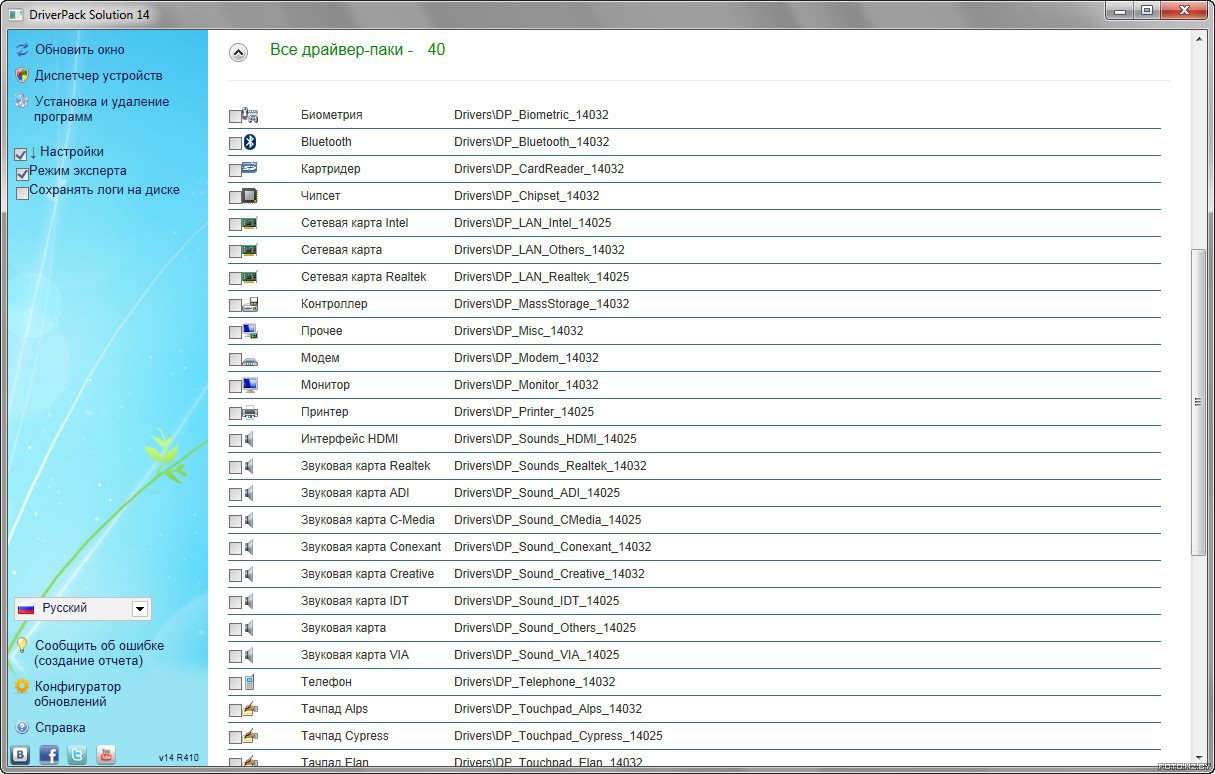
Task: Click the Все драйвер-паки - 40 heading
Action: point(358,50)
